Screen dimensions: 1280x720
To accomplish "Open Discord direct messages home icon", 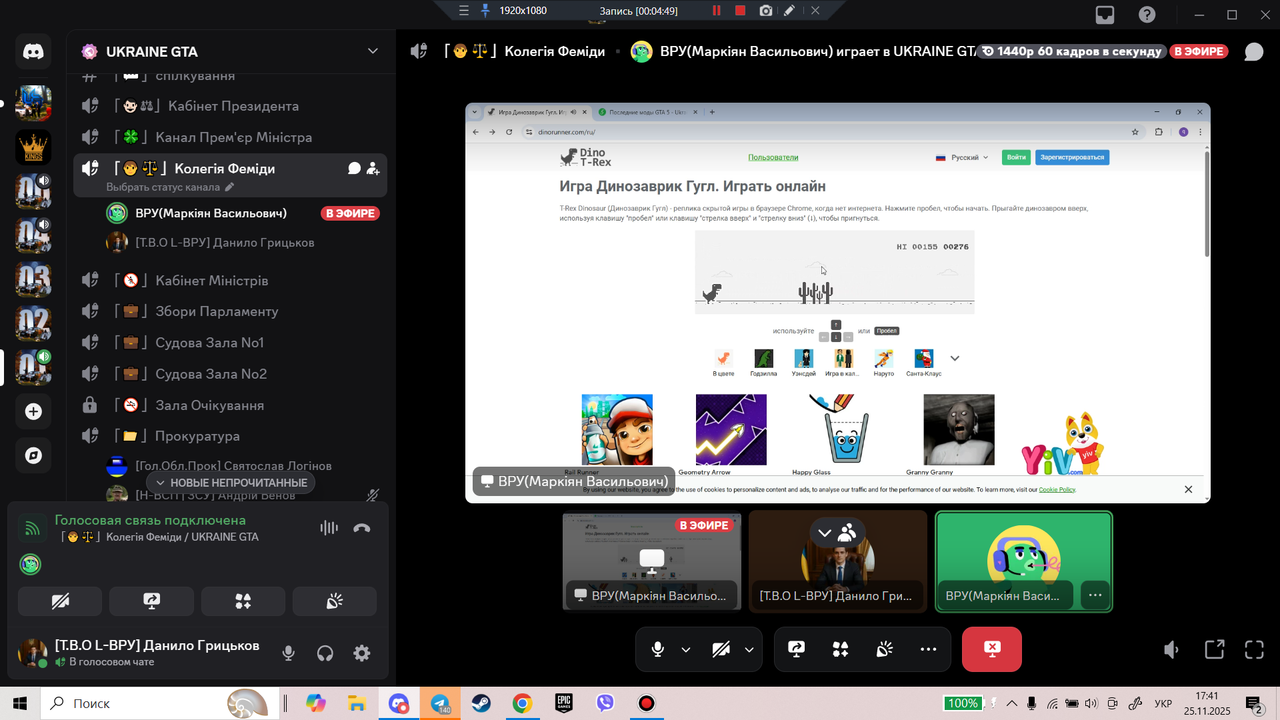I will [33, 52].
